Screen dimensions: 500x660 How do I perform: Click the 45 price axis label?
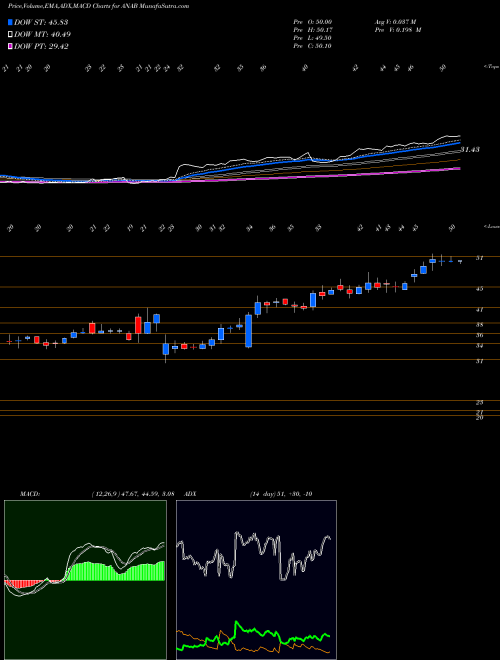pos(479,289)
